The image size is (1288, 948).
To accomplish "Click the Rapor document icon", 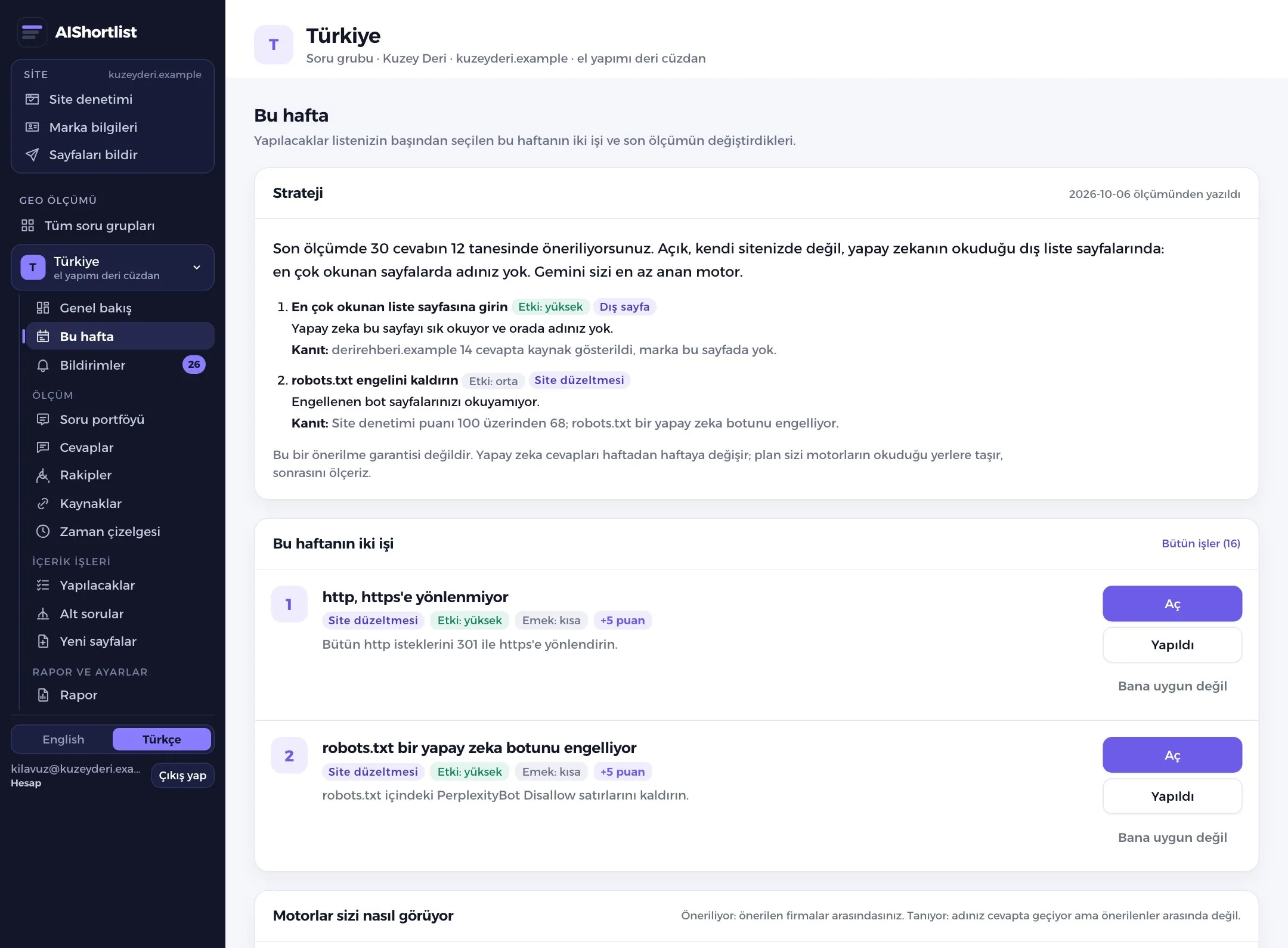I will coord(43,695).
